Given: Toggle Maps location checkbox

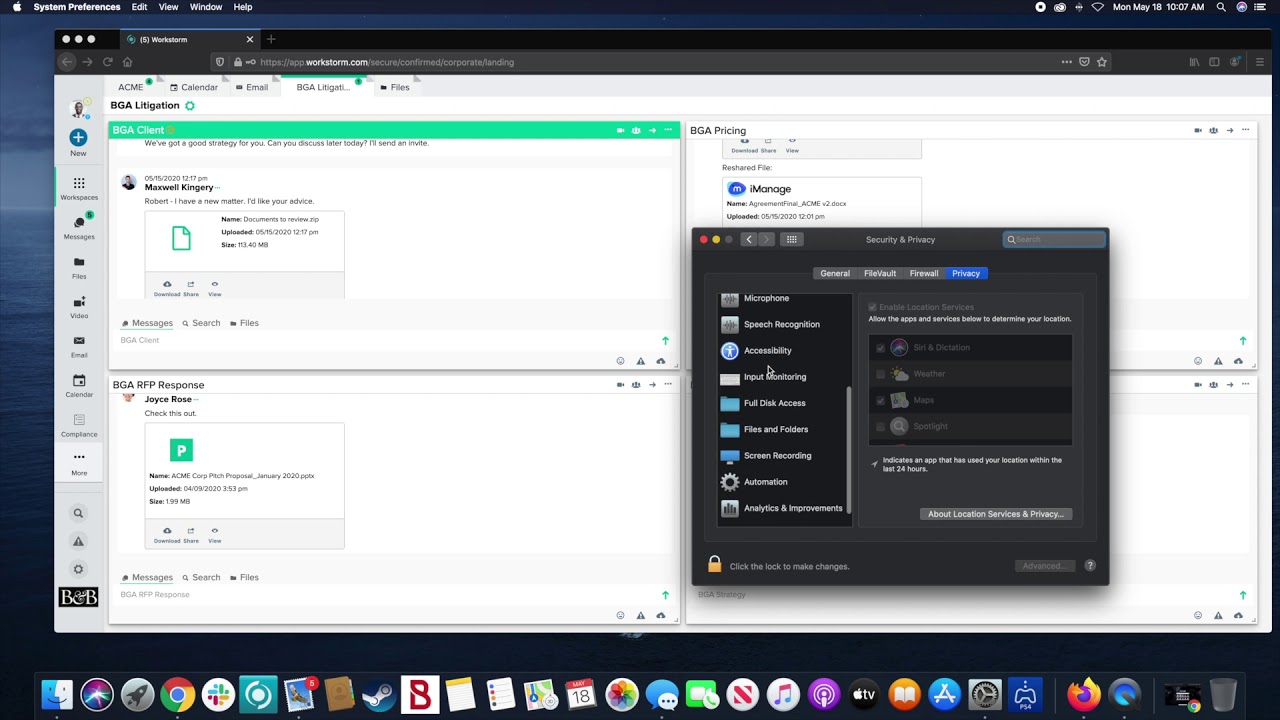Looking at the screenshot, I should (x=880, y=400).
